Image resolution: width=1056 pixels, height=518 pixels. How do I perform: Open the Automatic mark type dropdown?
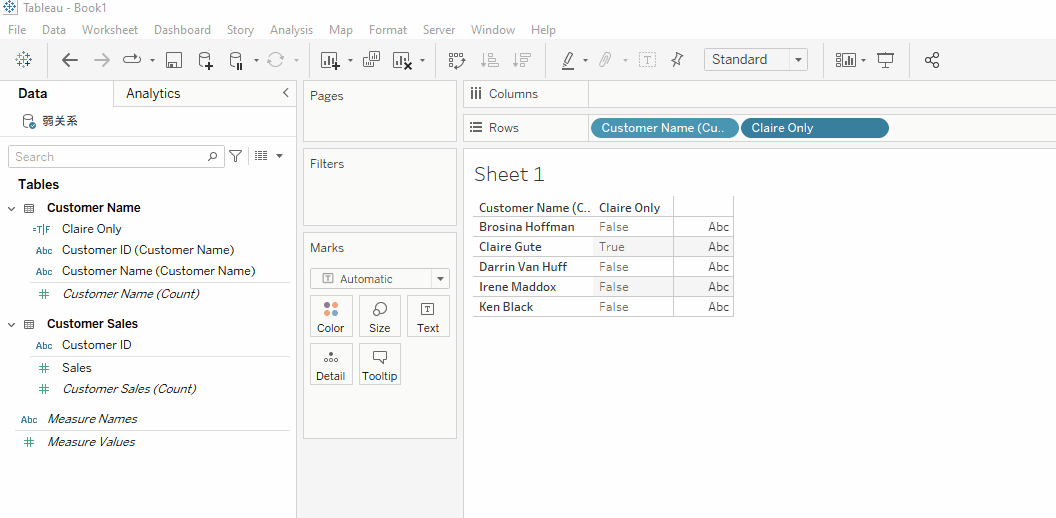point(440,279)
